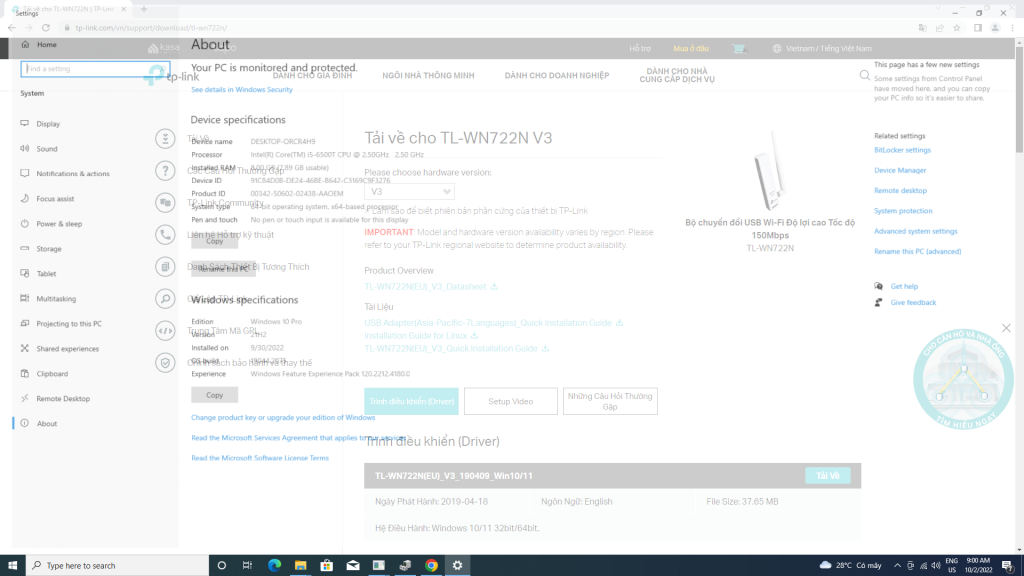Click Mua ở đâu in TP-Link header
This screenshot has height=576, width=1024.
tap(691, 48)
